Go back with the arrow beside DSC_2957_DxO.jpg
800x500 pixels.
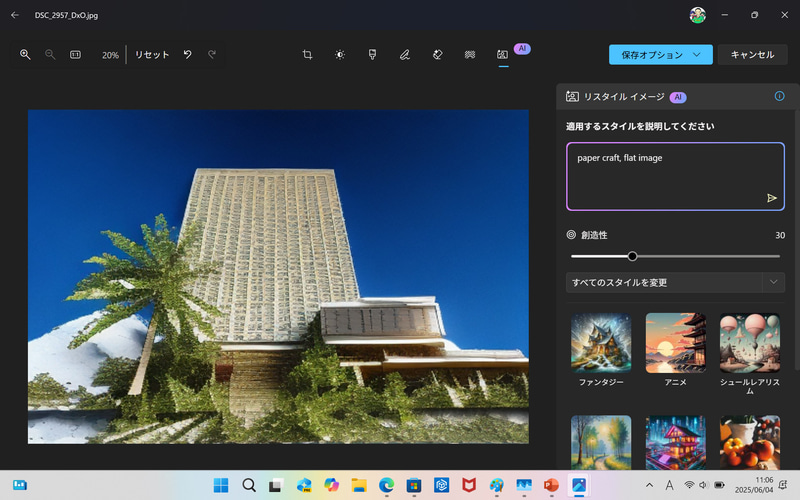(x=15, y=15)
